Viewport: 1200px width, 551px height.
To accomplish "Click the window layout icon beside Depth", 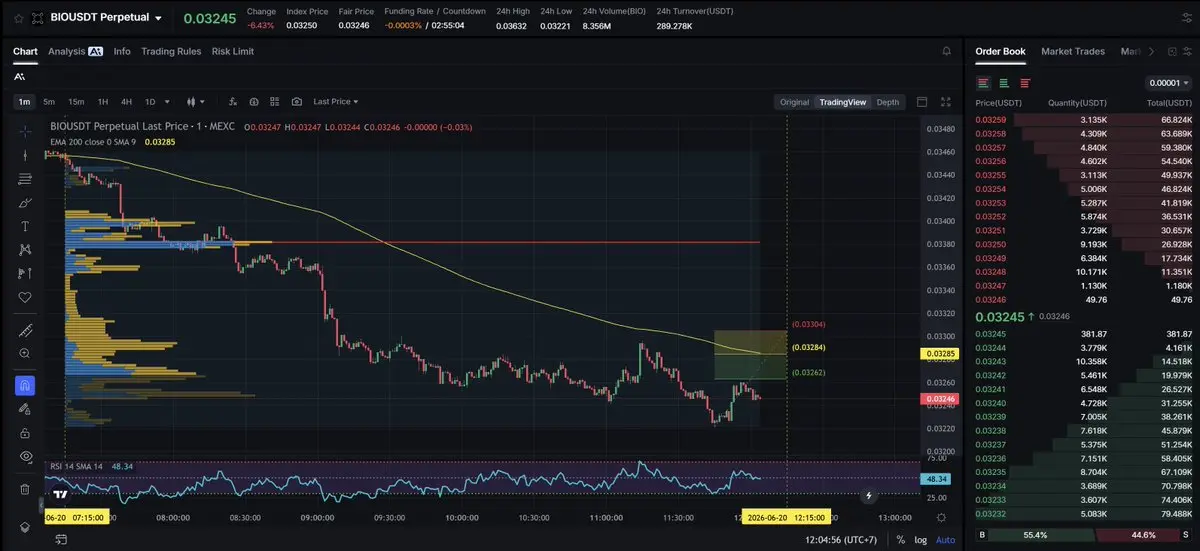I will pyautogui.click(x=921, y=102).
